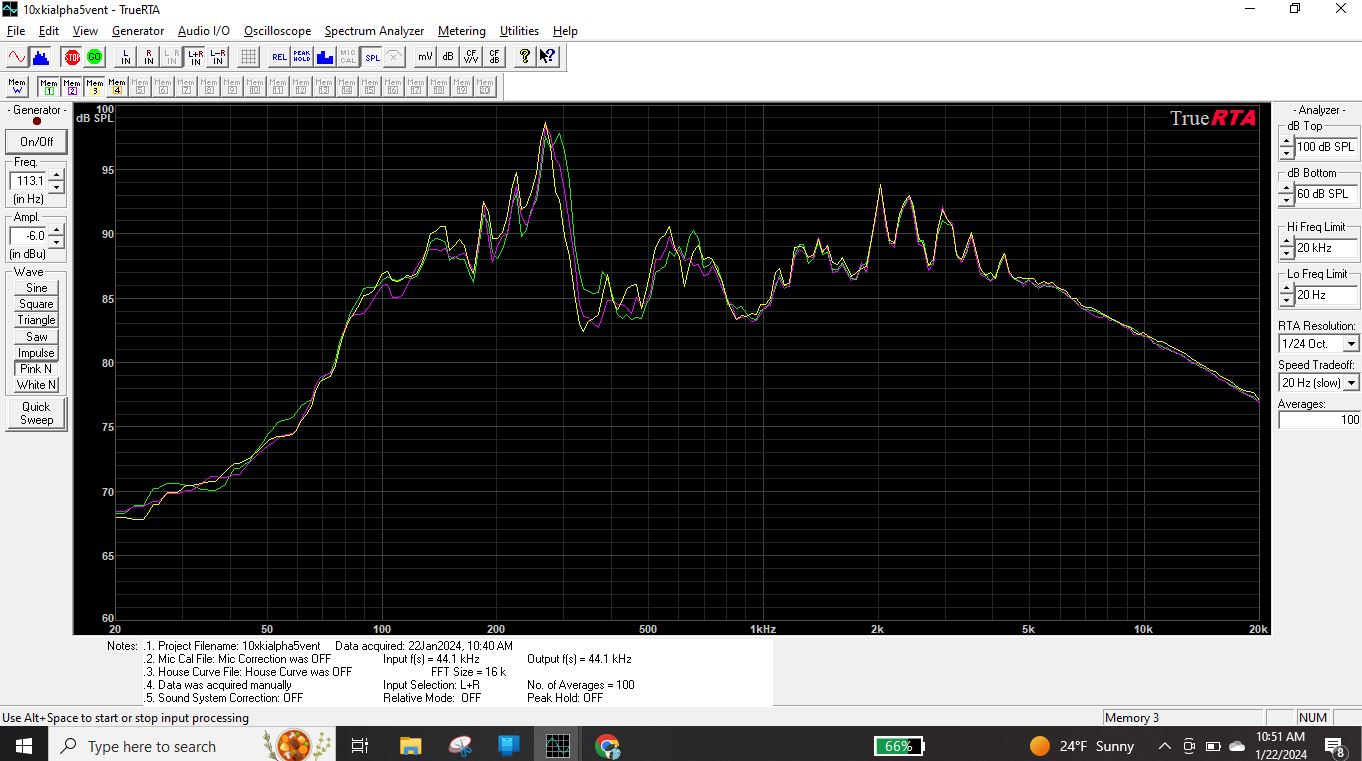Toggle the SPL toolbar icon
1362x761 pixels.
click(372, 57)
